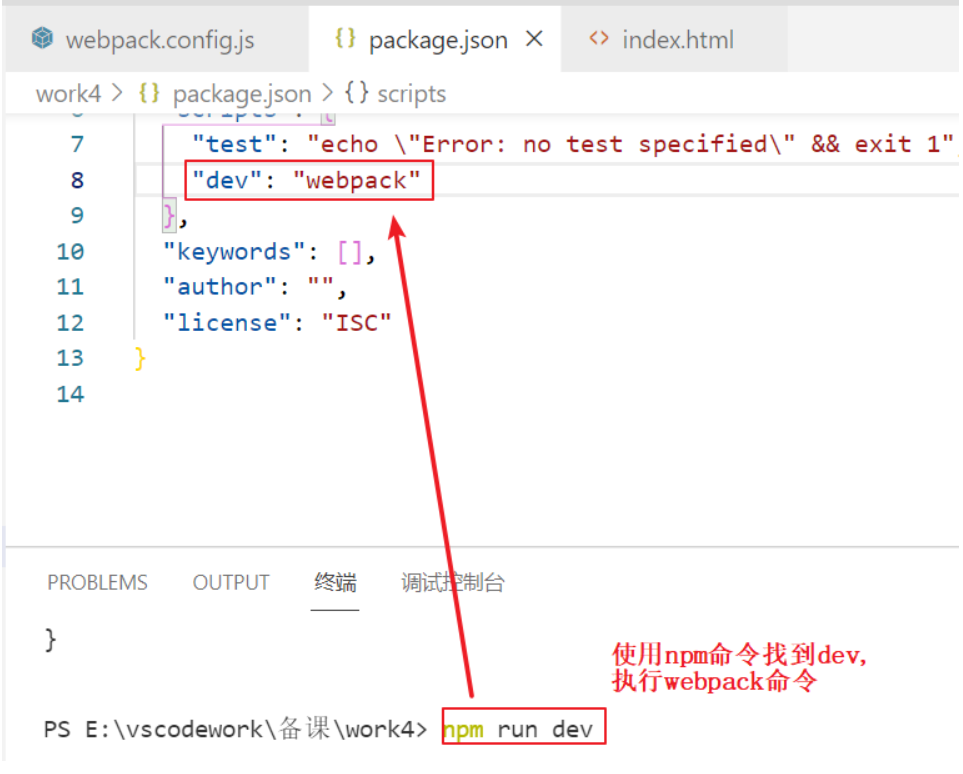Click braces icon before package.json breadcrumb
The image size is (963, 774).
(149, 93)
